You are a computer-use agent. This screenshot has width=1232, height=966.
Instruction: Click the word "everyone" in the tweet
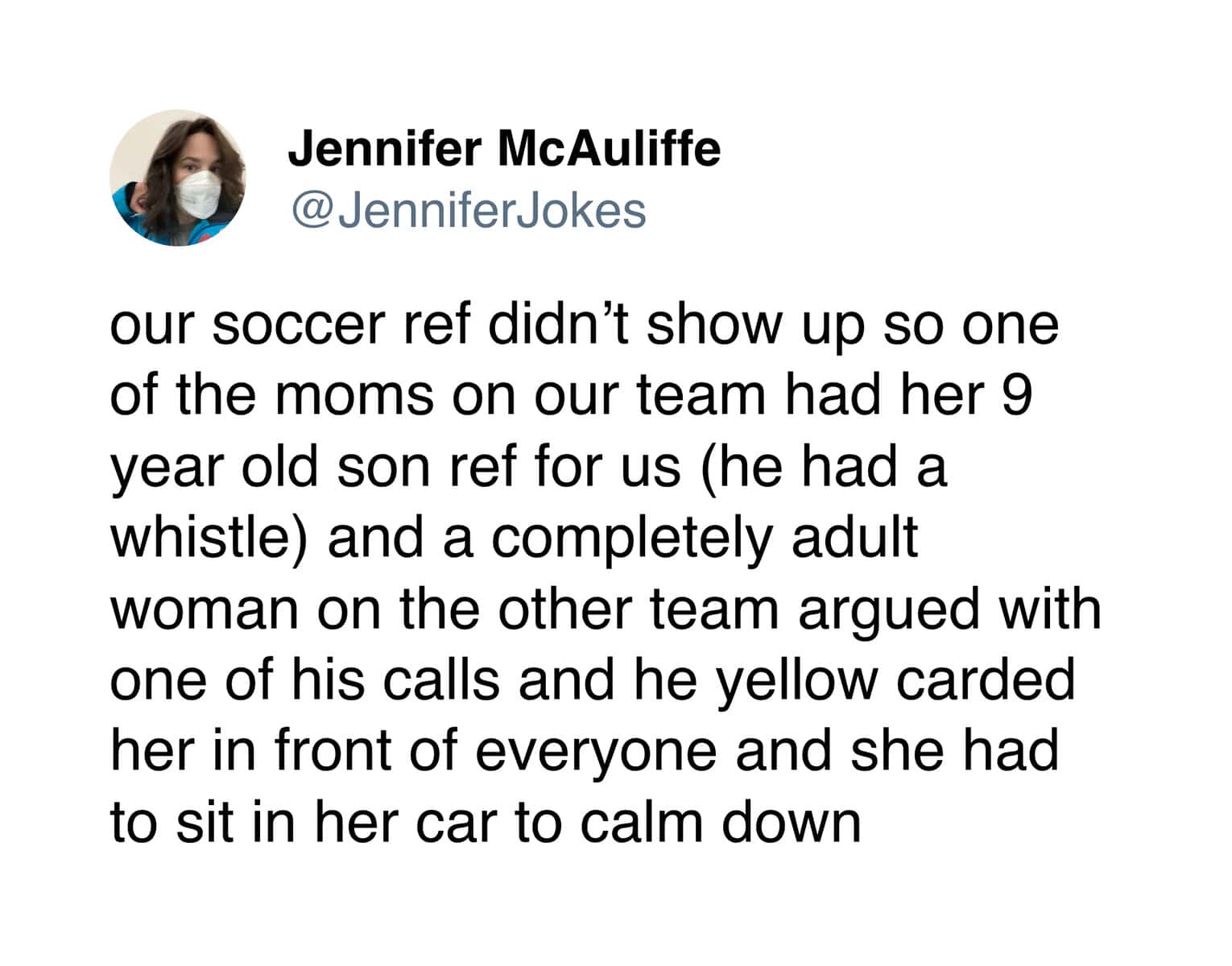[x=595, y=750]
